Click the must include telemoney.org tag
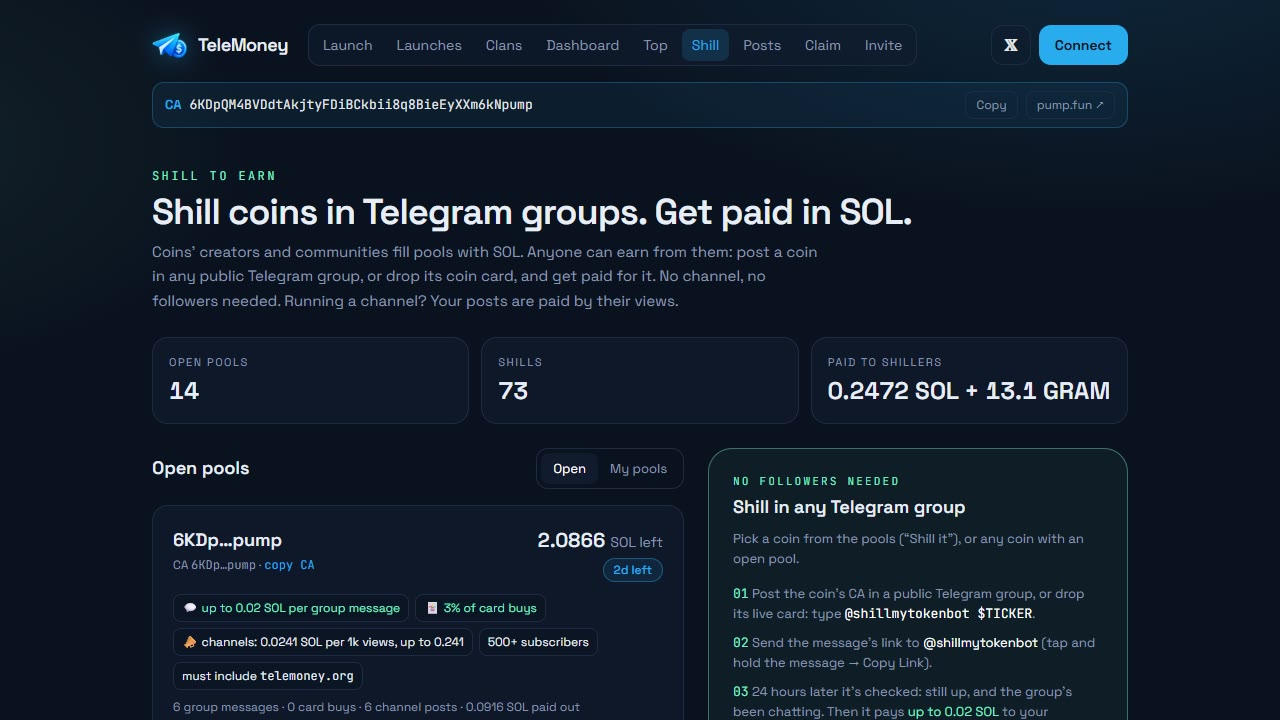 (268, 676)
